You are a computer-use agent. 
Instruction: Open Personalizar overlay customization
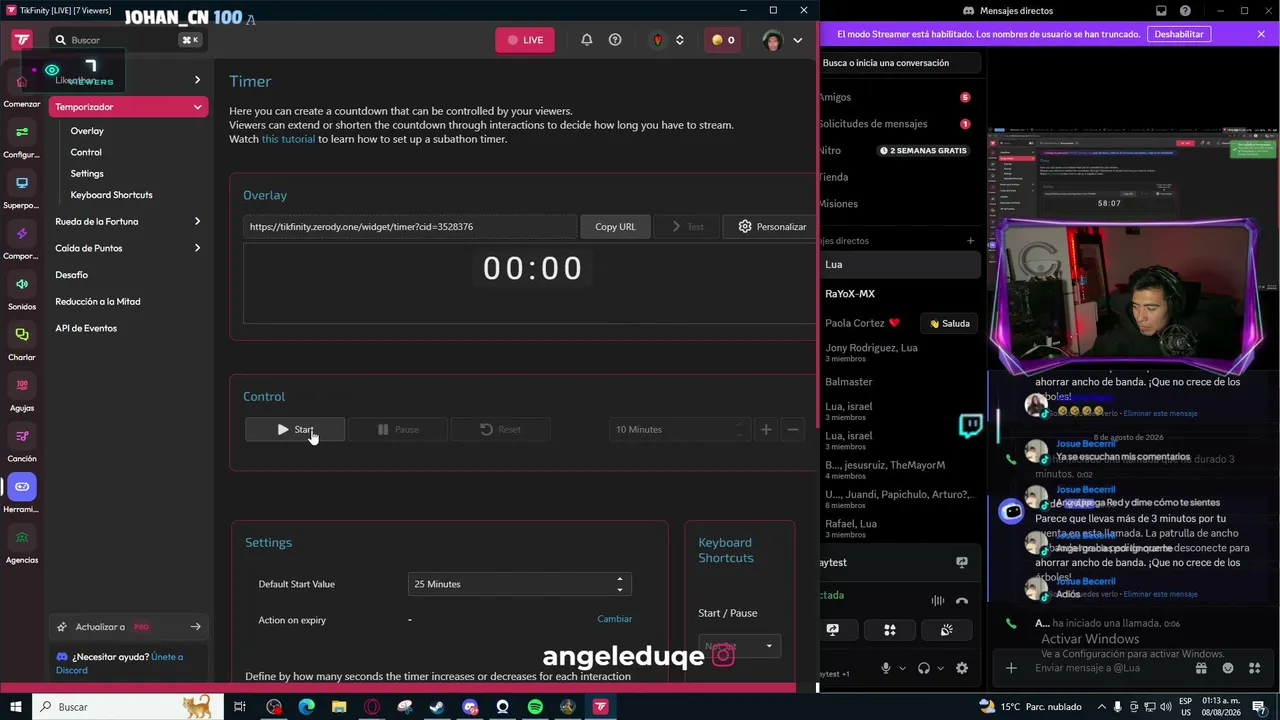pyautogui.click(x=771, y=227)
